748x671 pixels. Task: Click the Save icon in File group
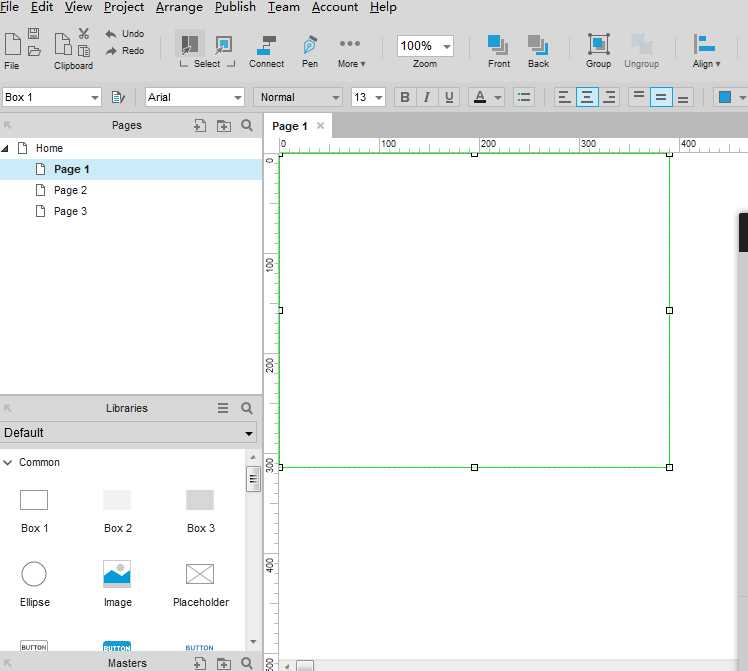(33, 33)
